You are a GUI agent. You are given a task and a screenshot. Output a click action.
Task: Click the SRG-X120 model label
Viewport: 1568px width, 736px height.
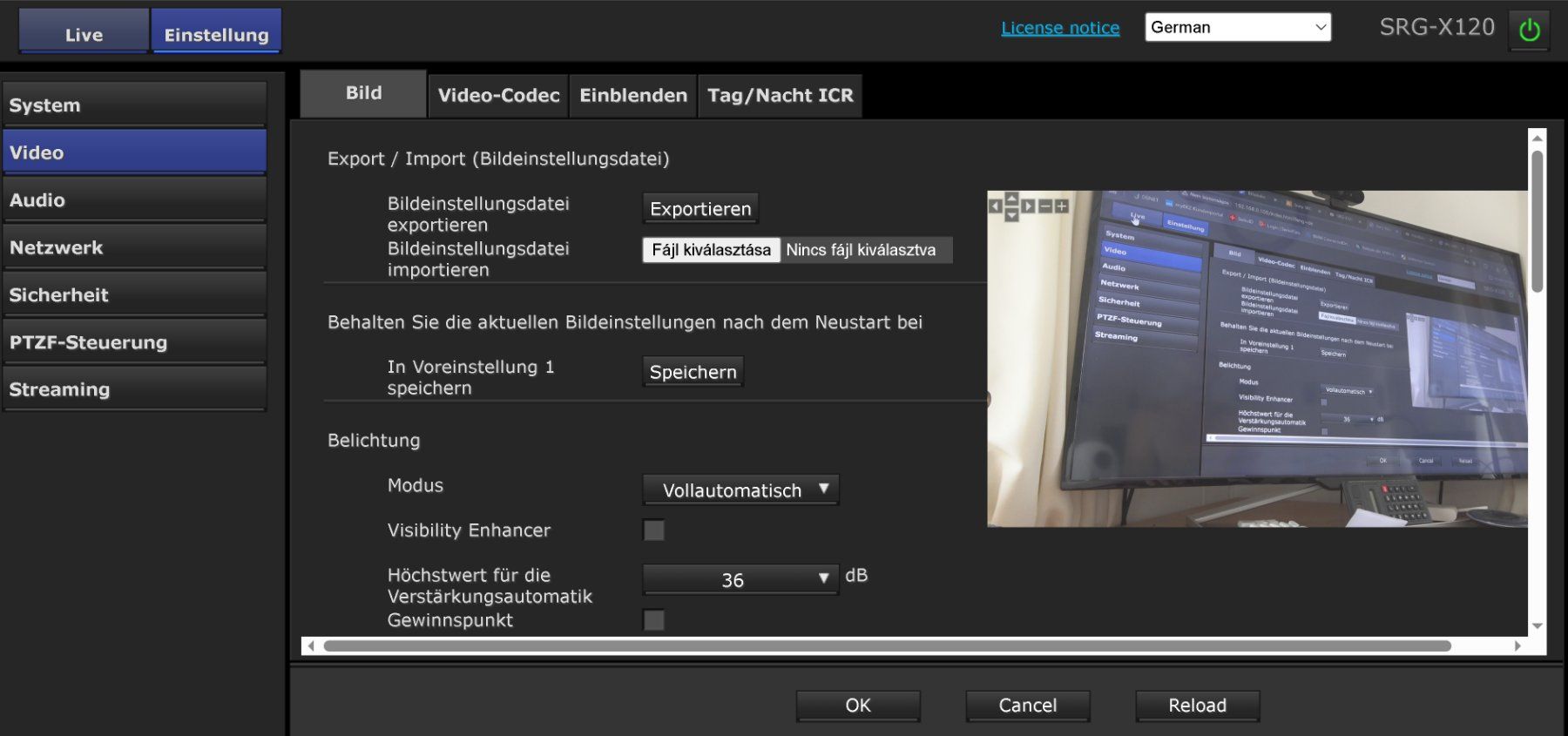(x=1436, y=27)
